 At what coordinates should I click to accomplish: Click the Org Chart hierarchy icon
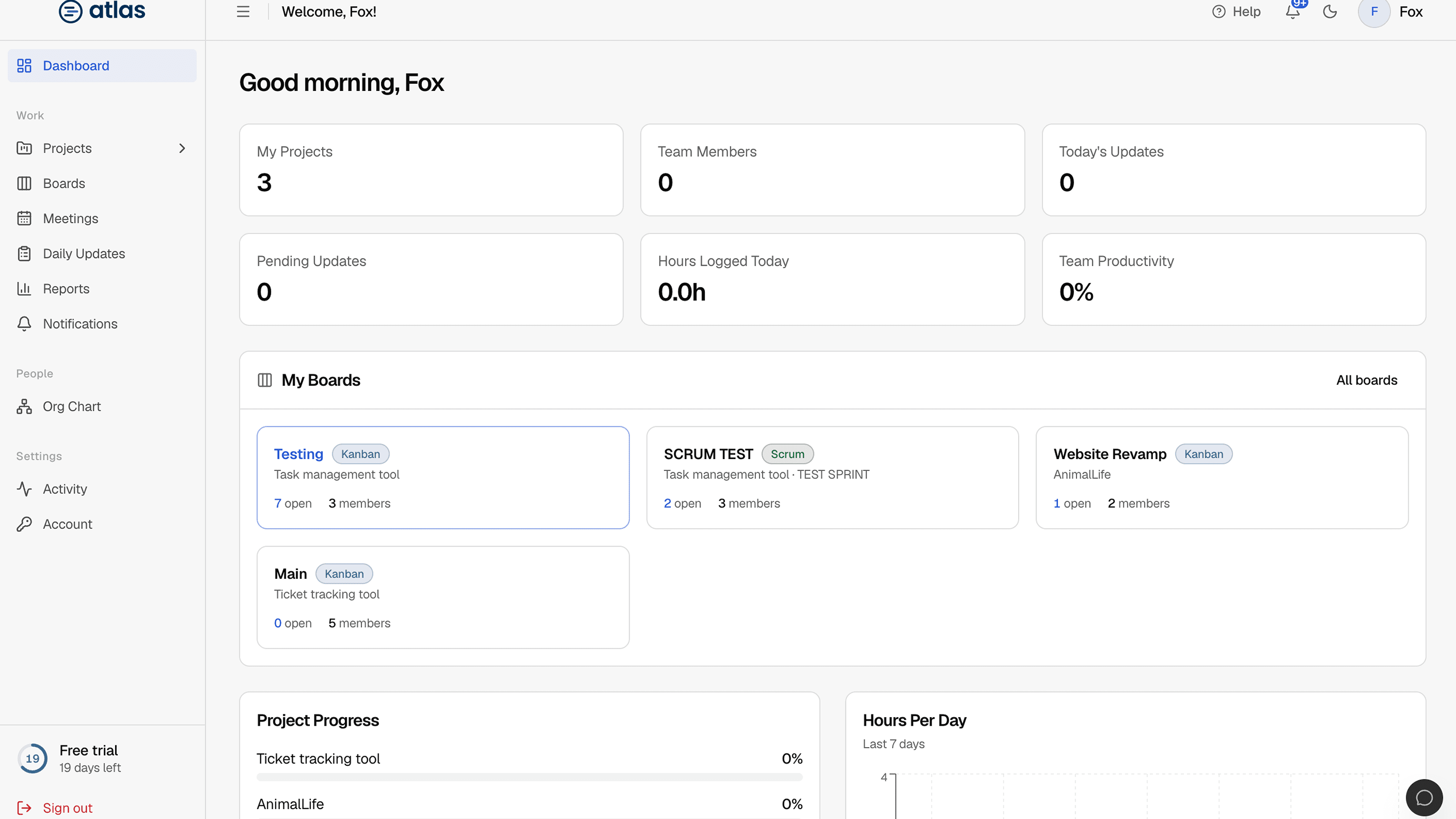tap(24, 406)
